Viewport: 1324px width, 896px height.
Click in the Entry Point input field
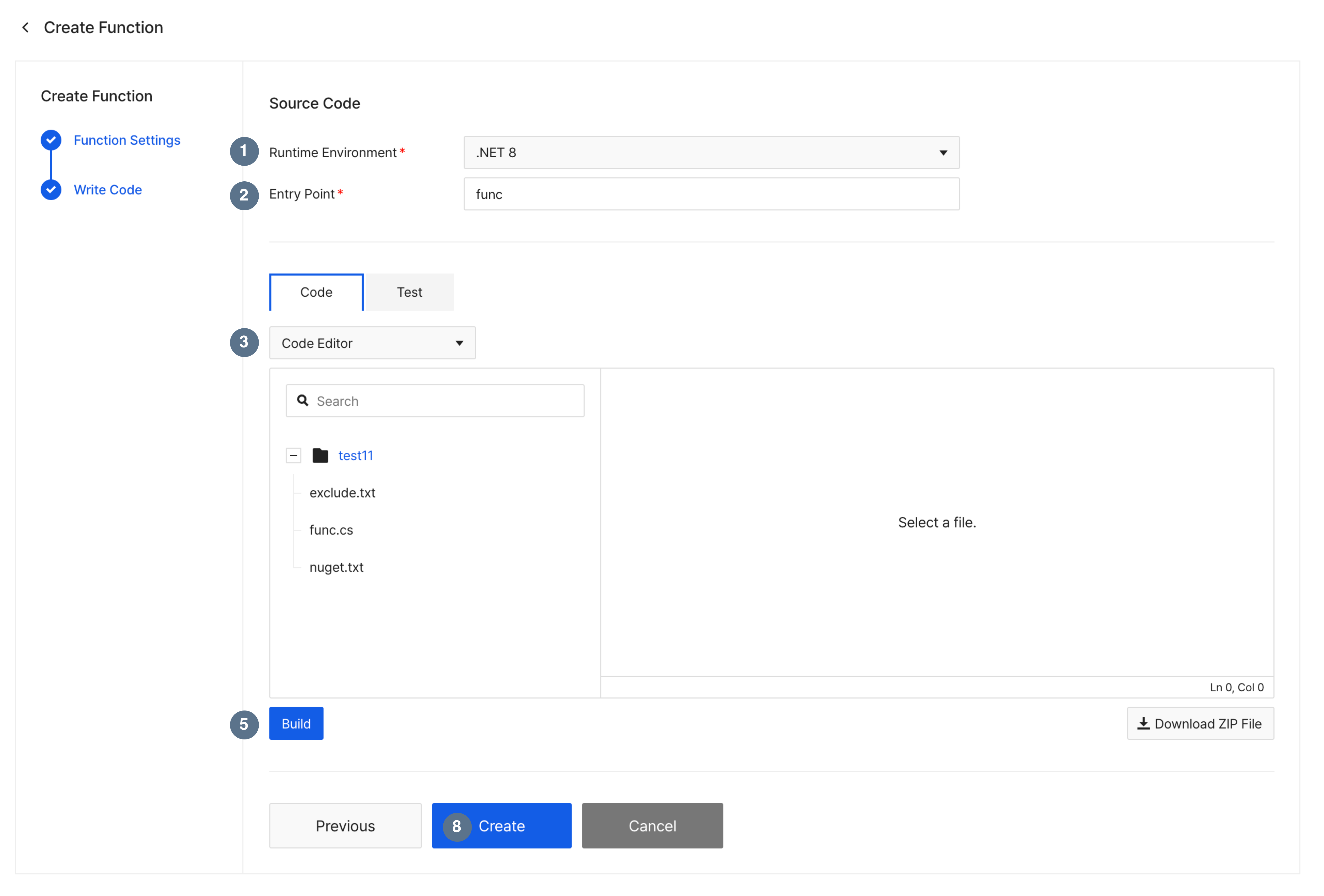tap(711, 194)
